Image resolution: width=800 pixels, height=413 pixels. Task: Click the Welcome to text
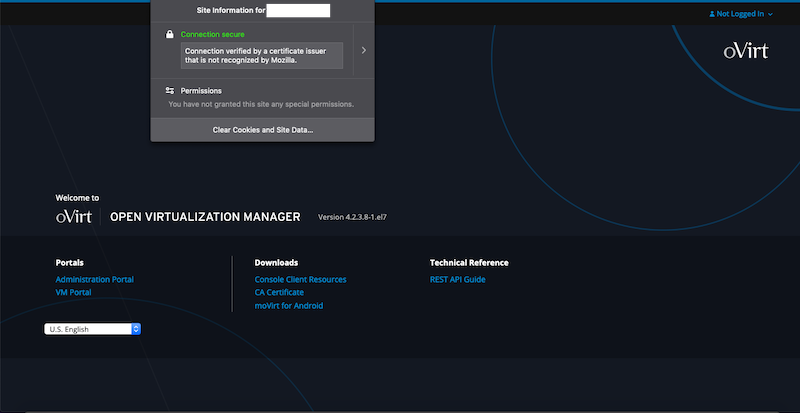click(x=77, y=198)
